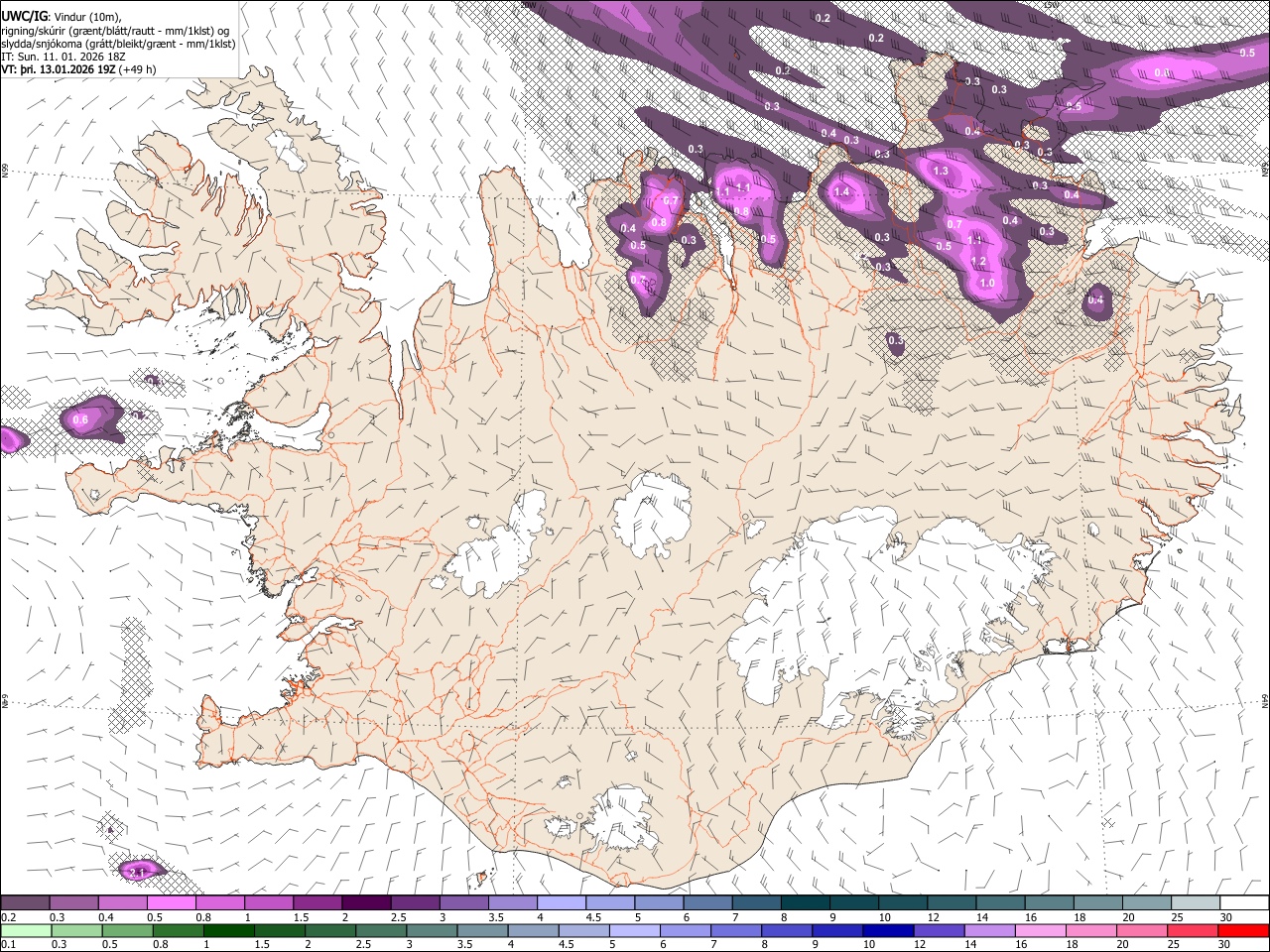The image size is (1270, 952).
Task: Click the "rigning/skúrir" legend description line
Action: 116,29
